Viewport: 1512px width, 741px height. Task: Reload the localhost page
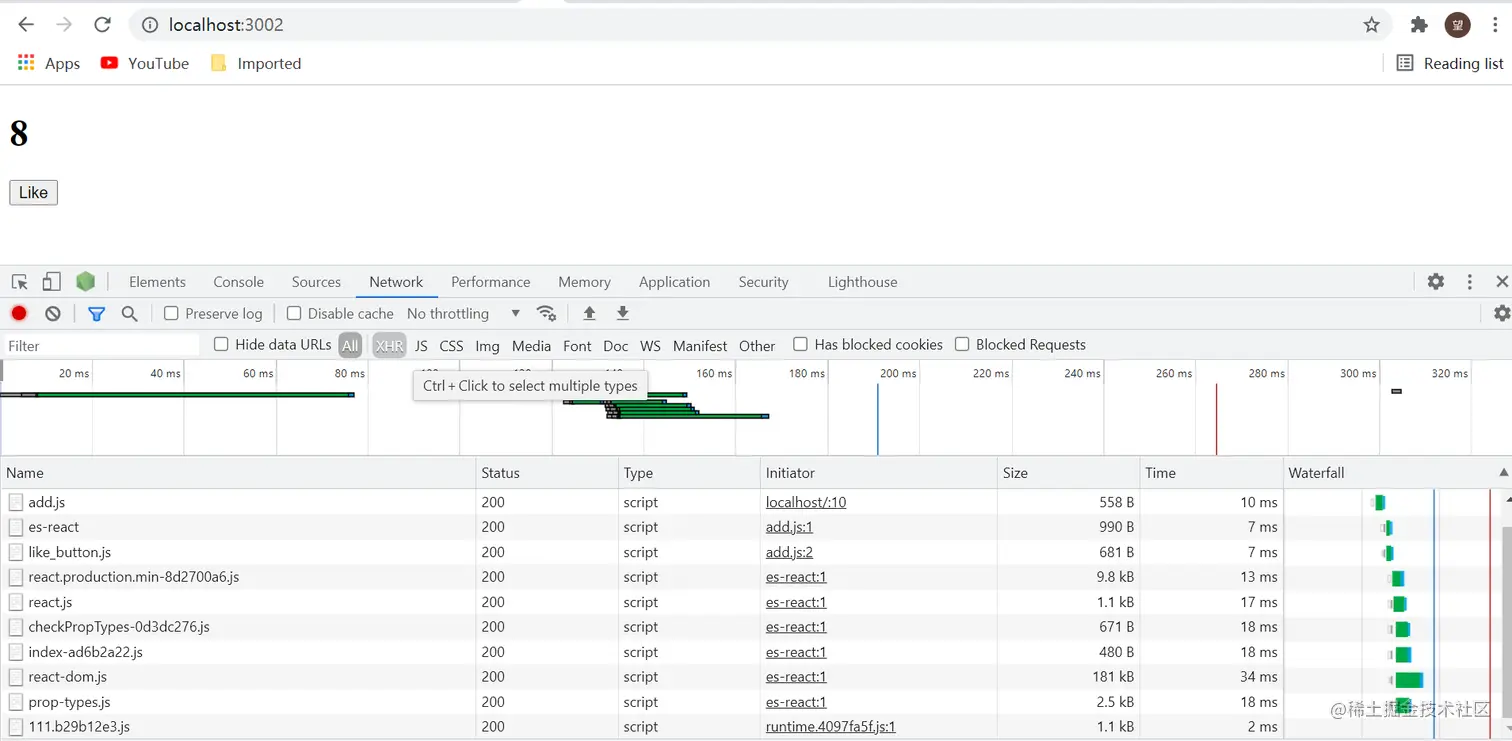click(102, 25)
